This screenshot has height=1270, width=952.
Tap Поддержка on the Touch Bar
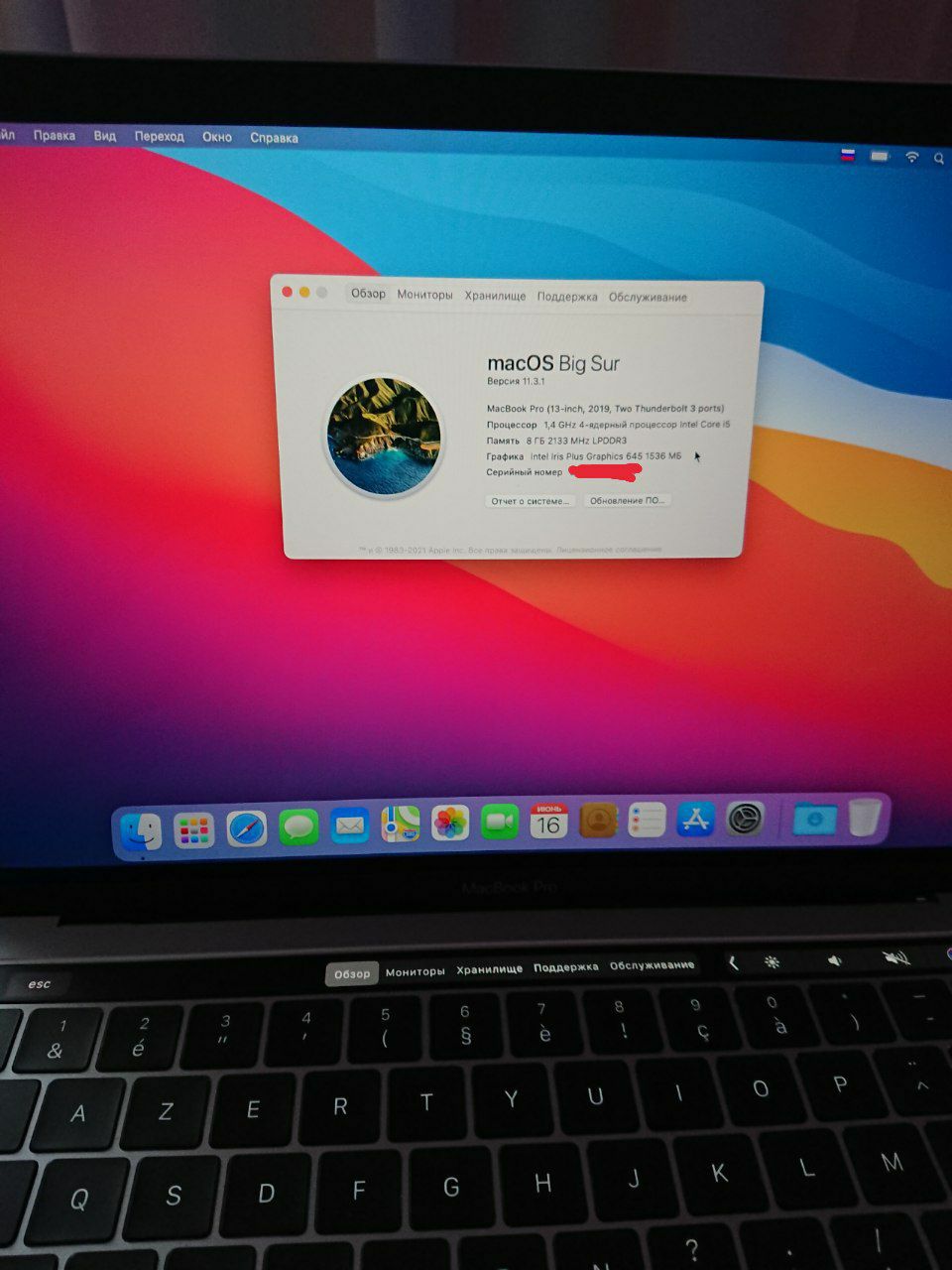click(x=565, y=966)
